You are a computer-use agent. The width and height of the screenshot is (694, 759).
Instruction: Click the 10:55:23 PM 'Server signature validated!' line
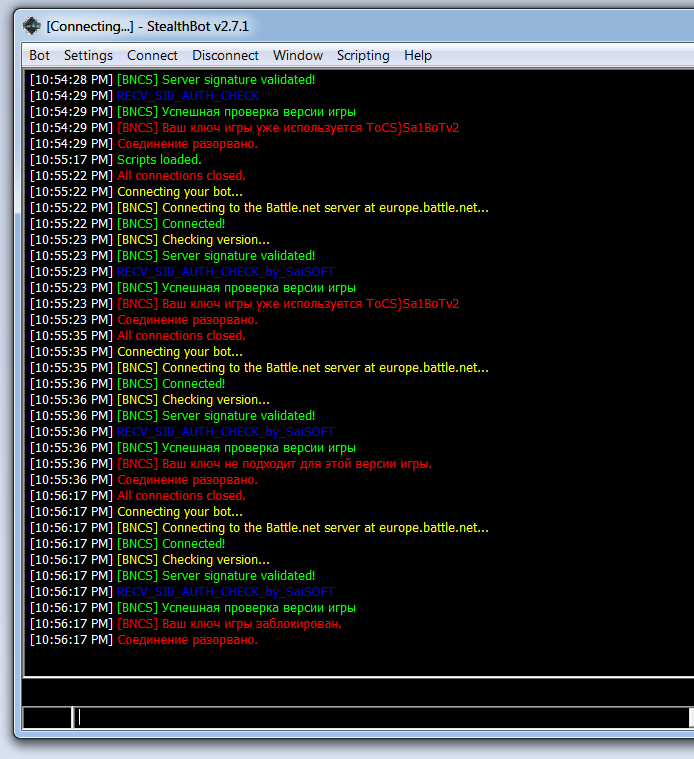tap(172, 256)
